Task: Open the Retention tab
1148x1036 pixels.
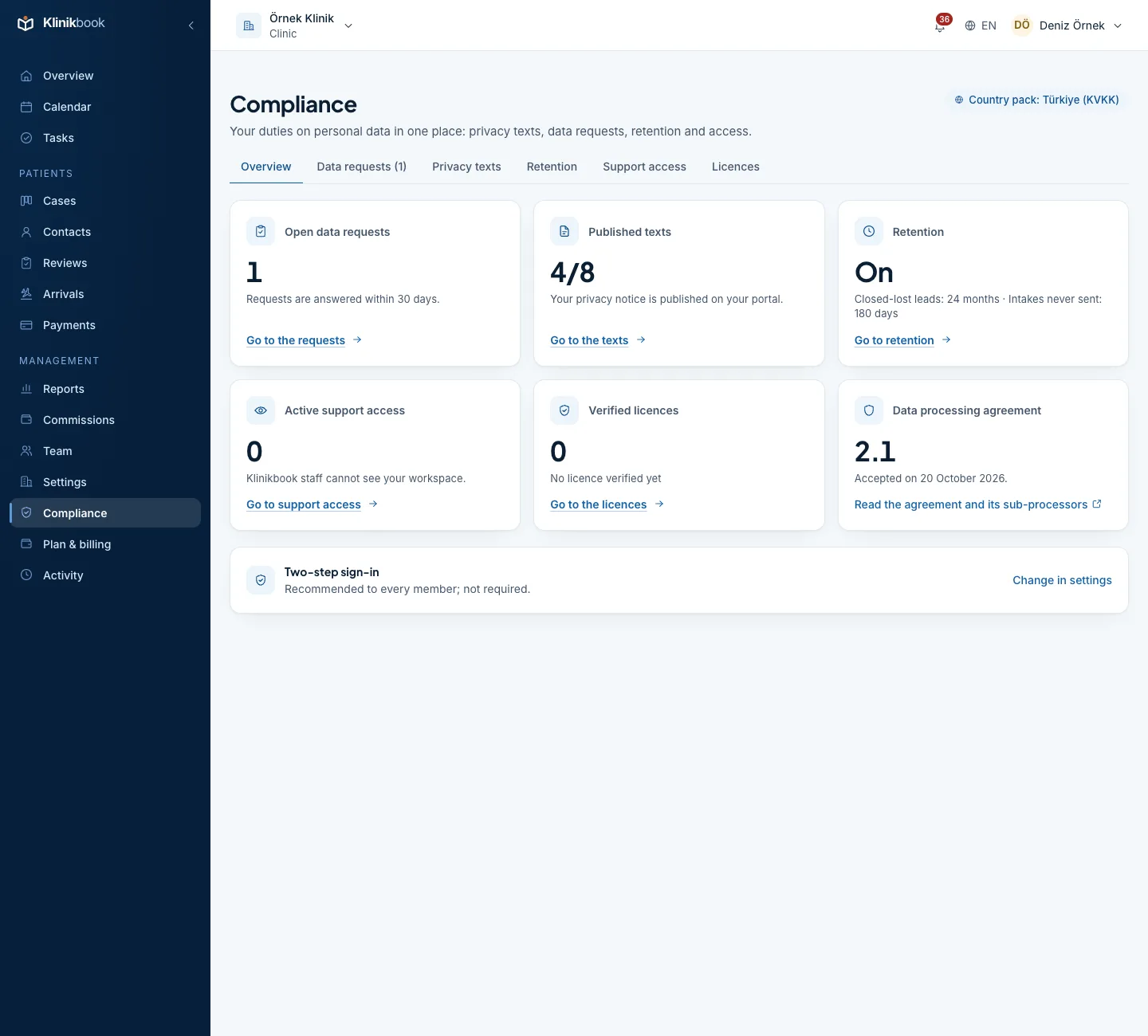Action: (x=552, y=167)
